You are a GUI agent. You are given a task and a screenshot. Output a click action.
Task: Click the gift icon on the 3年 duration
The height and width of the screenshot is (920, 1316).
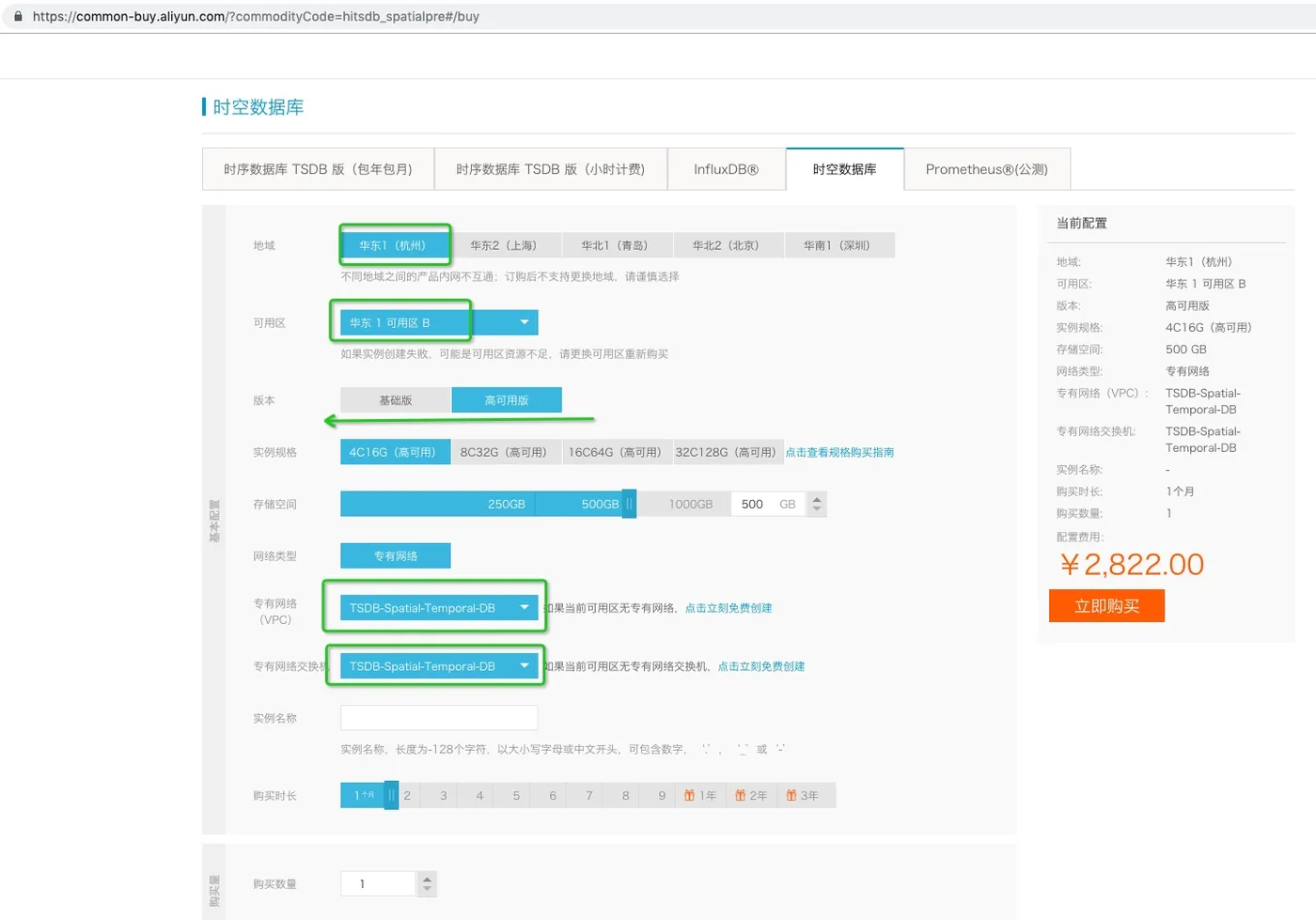tap(791, 796)
